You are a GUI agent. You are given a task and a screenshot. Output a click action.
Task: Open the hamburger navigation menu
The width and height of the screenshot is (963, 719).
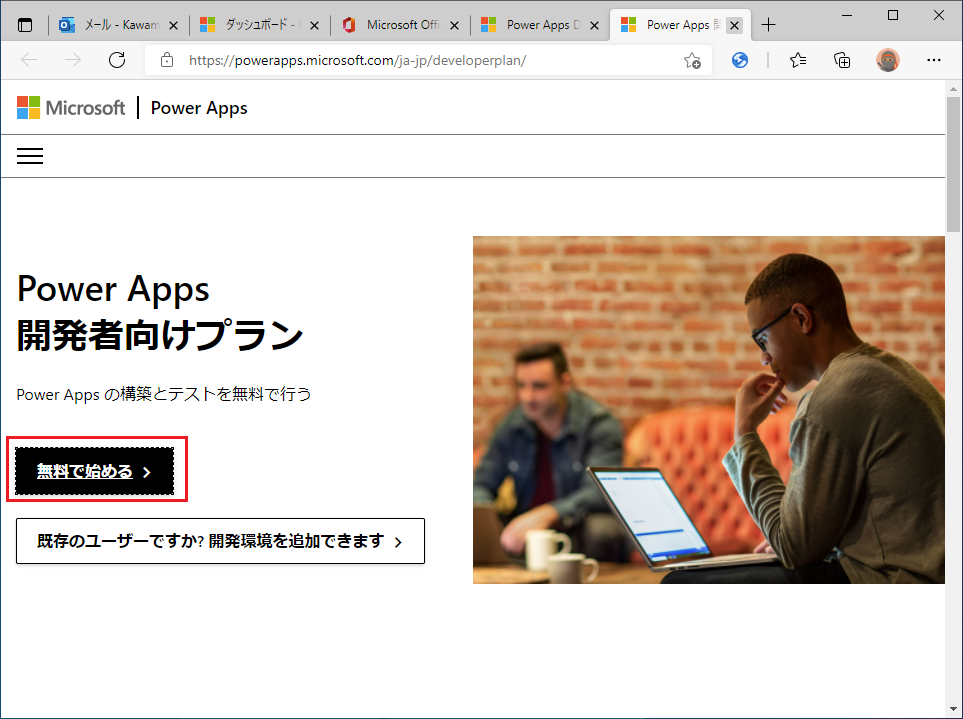click(30, 155)
